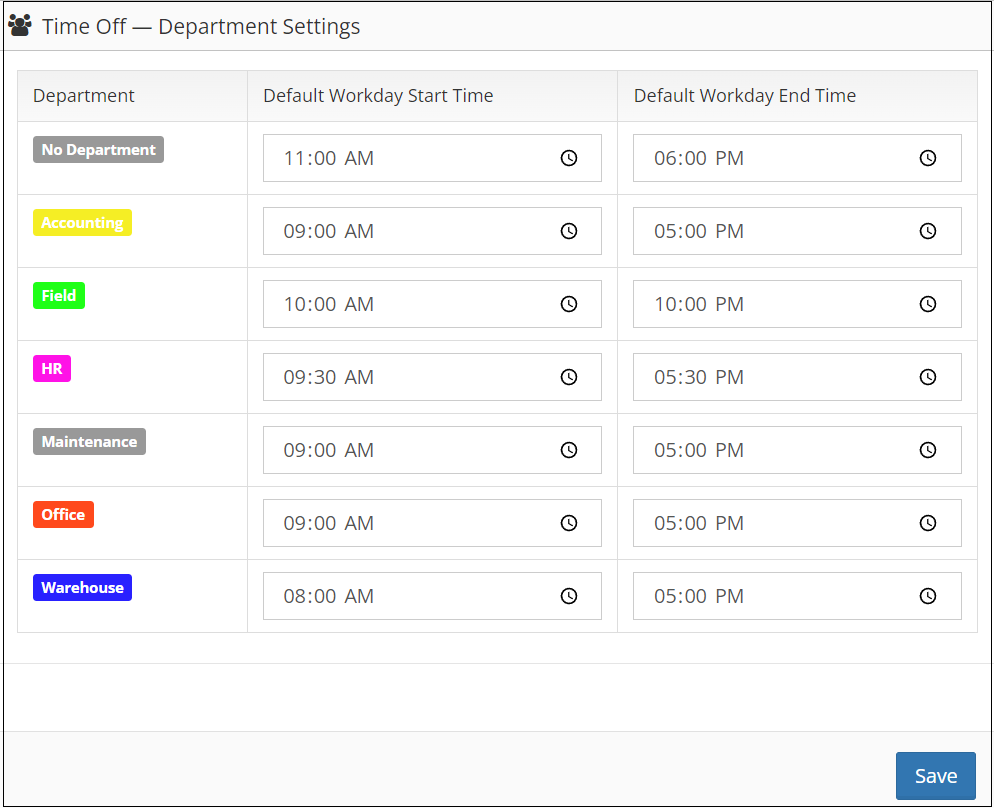Open the No Department end time clock picker
This screenshot has width=994, height=808.
tap(927, 158)
